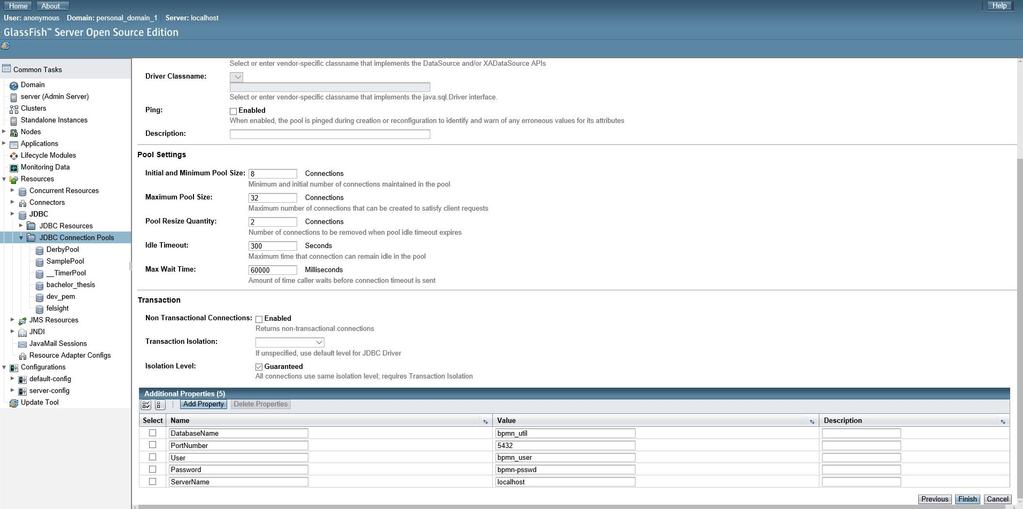Select the User property row checkbox
The width and height of the screenshot is (1023, 509).
click(x=153, y=457)
